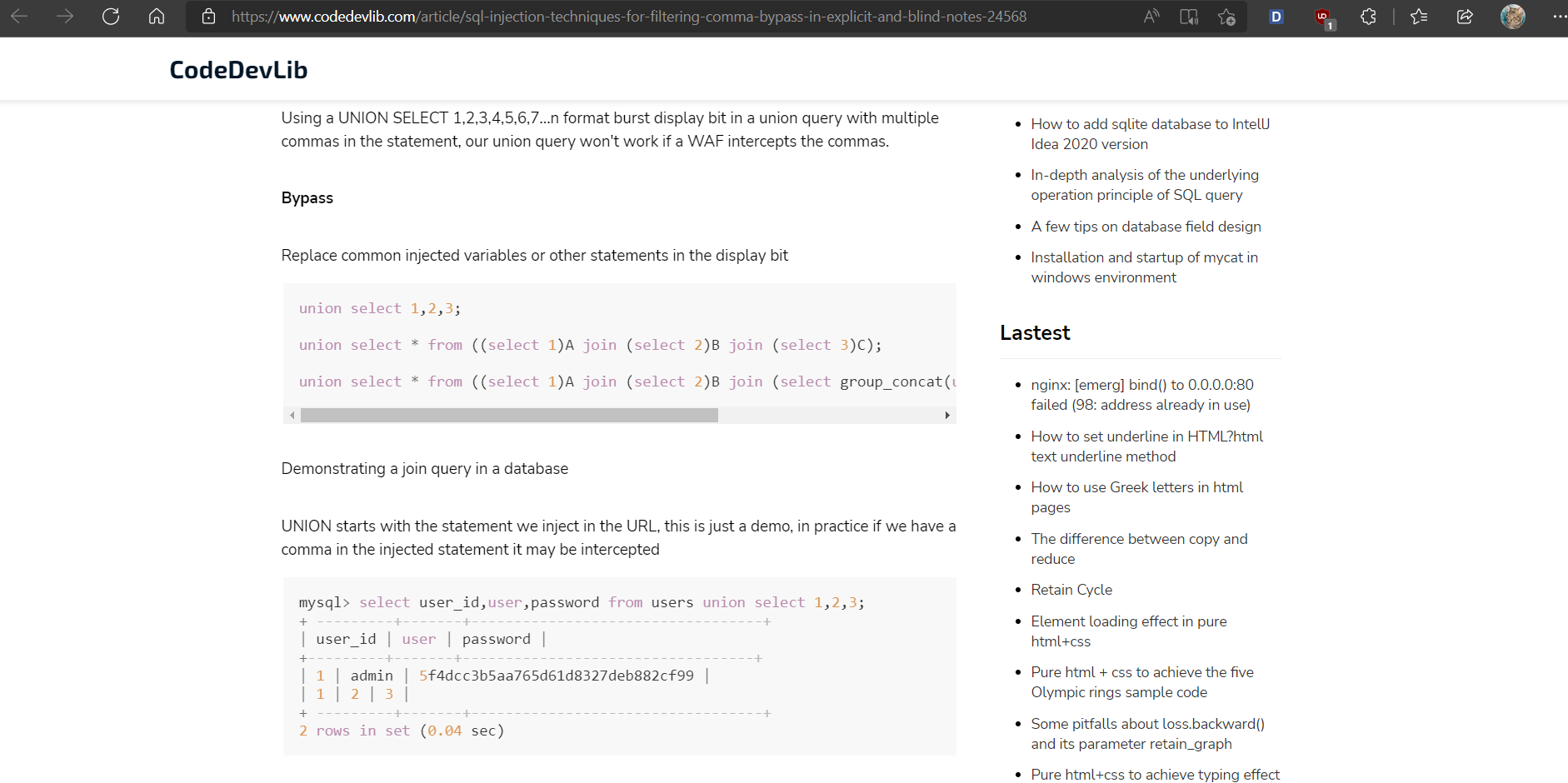Click the code block horizontal scrollbar thumb
The image size is (1568, 783).
(509, 415)
